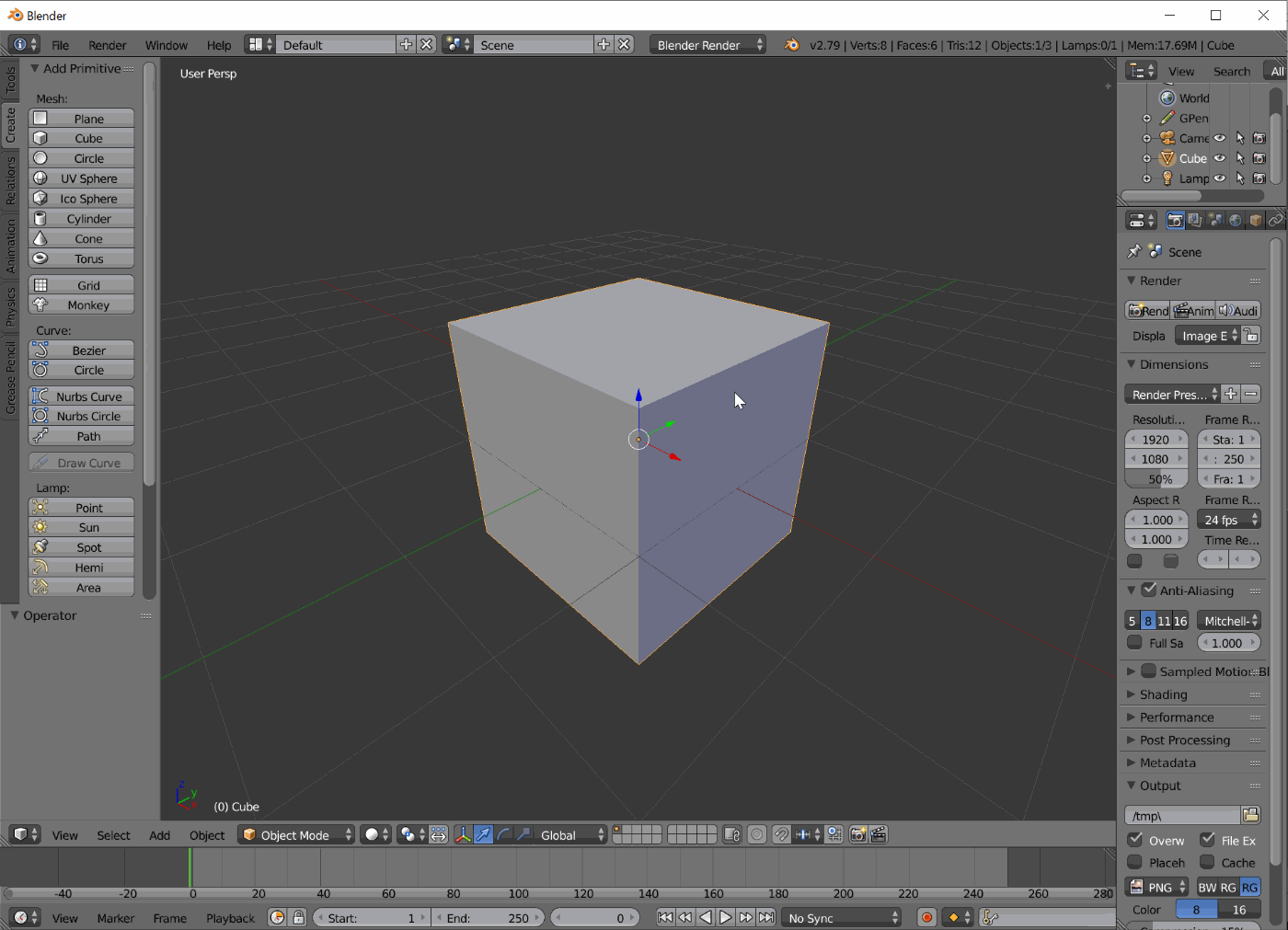Click the Blender logo in header
1288x930 pixels.
tap(792, 44)
